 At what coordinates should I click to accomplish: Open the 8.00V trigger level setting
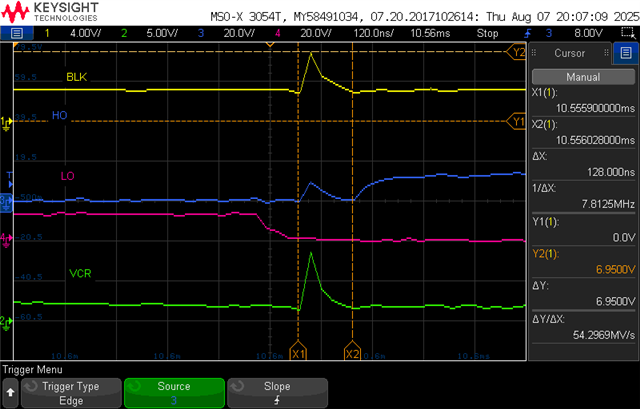(x=589, y=33)
